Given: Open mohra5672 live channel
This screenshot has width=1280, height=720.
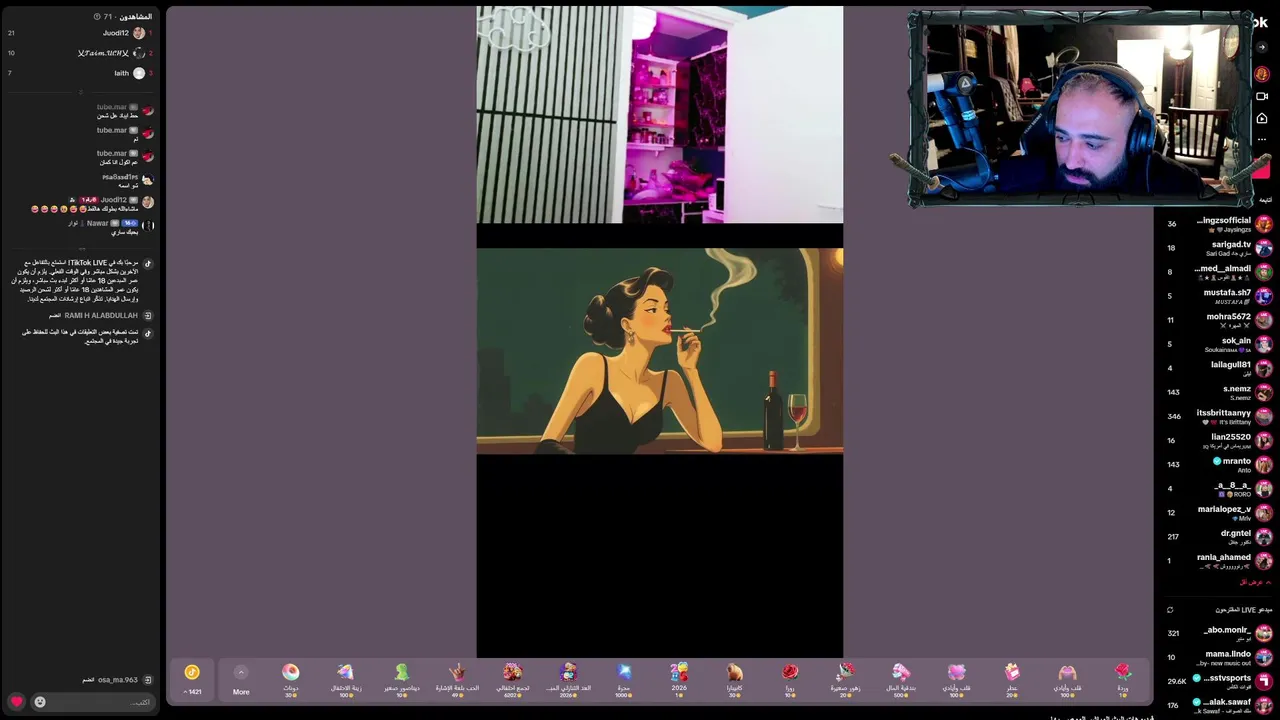Looking at the screenshot, I should click(x=1218, y=320).
